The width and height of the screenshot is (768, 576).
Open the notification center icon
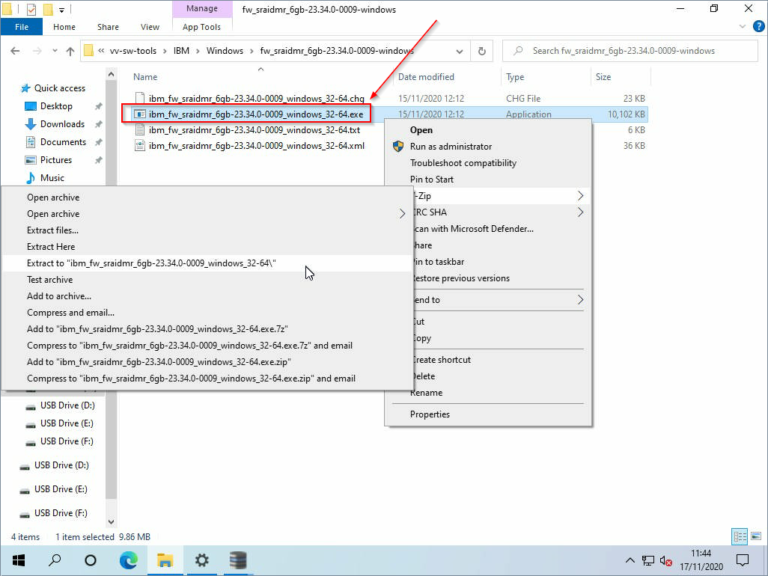coord(742,559)
